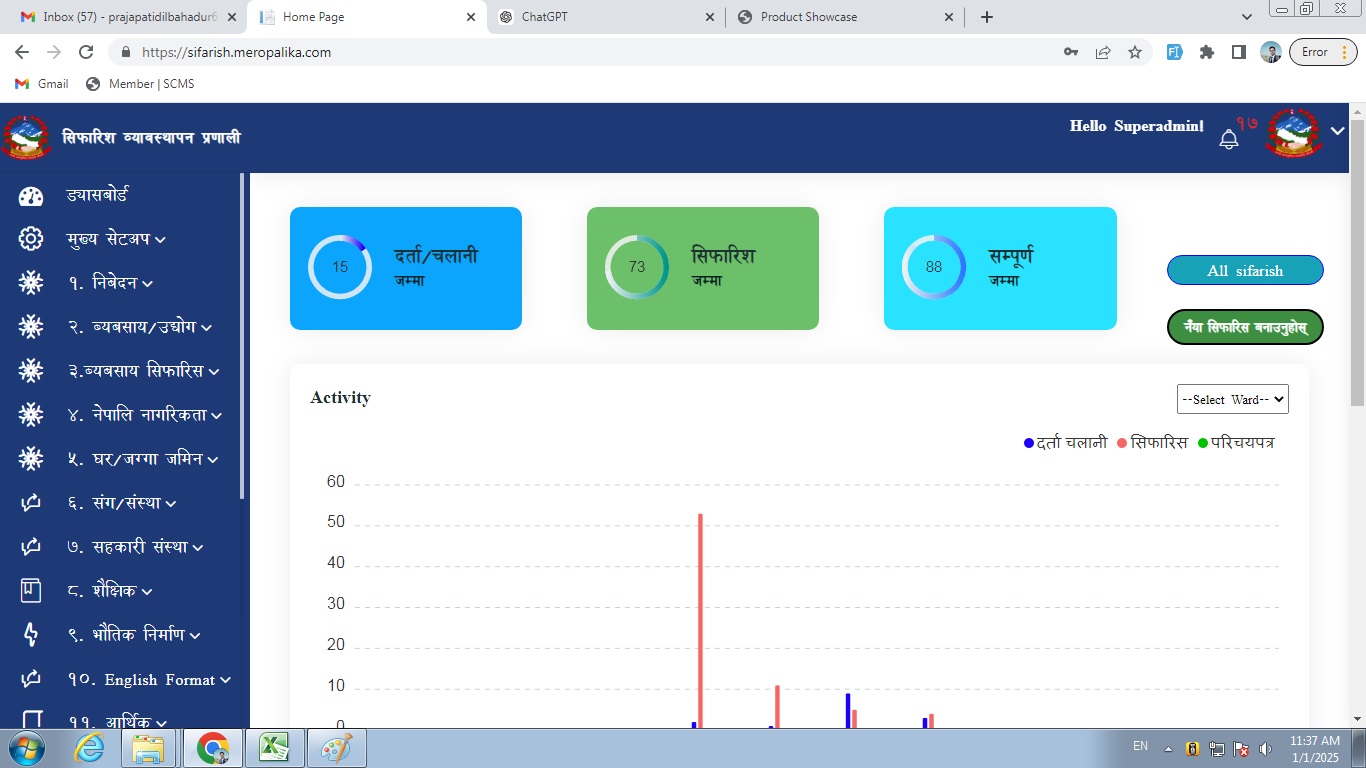Open the Chrome extensions puzzle icon
The image size is (1366, 768).
[x=1207, y=52]
